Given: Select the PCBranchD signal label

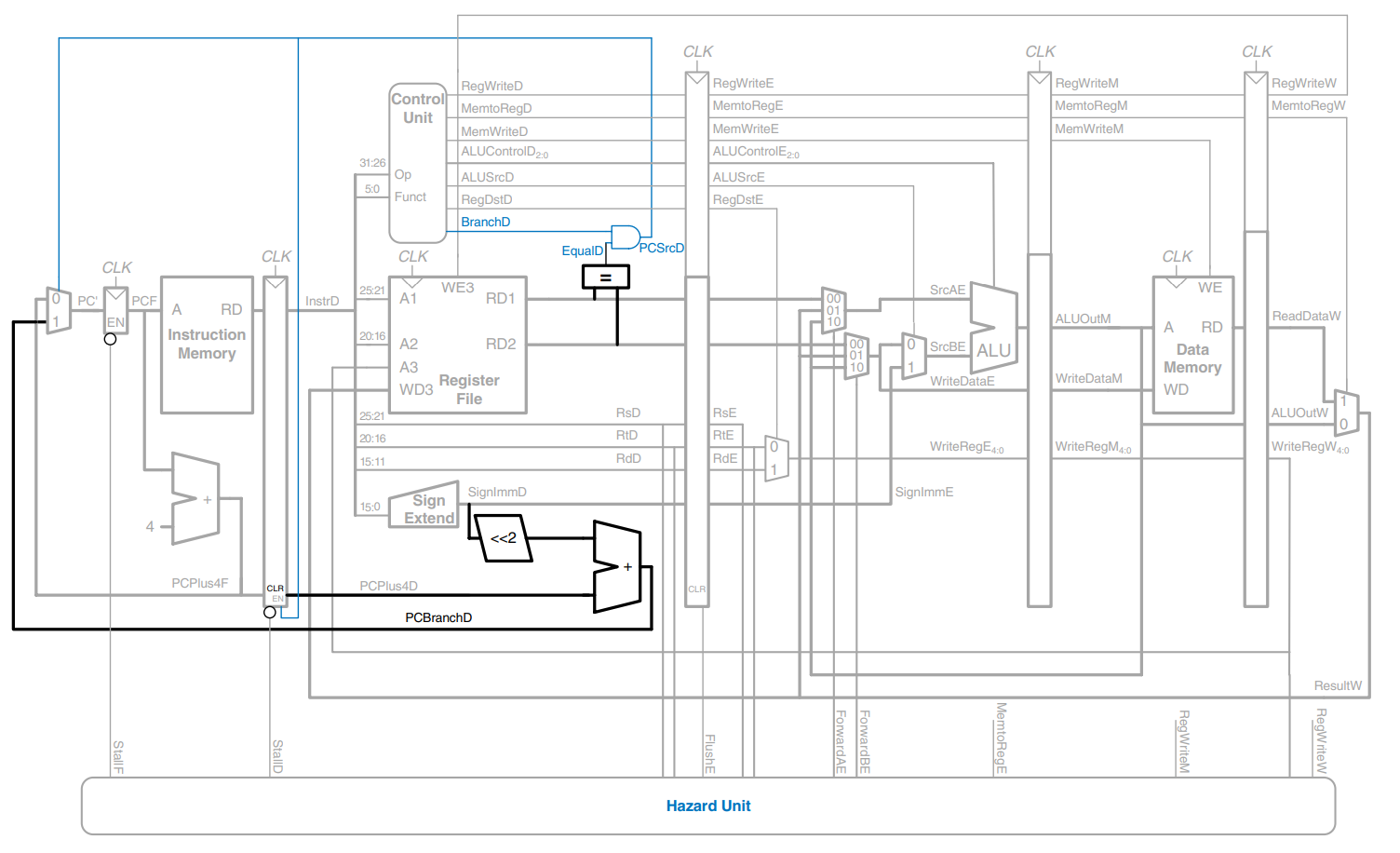Looking at the screenshot, I should 438,617.
